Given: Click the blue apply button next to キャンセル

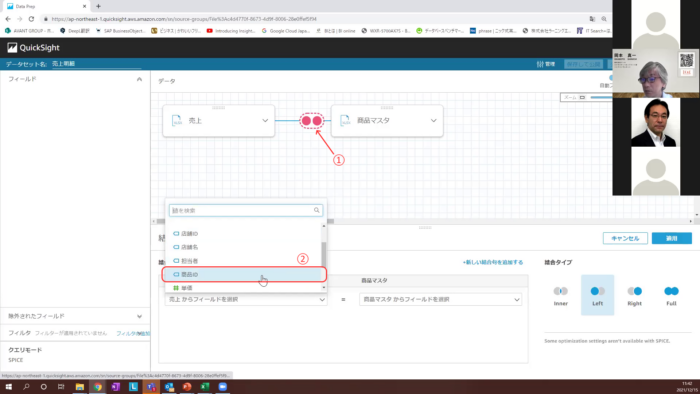Looking at the screenshot, I should [x=672, y=238].
